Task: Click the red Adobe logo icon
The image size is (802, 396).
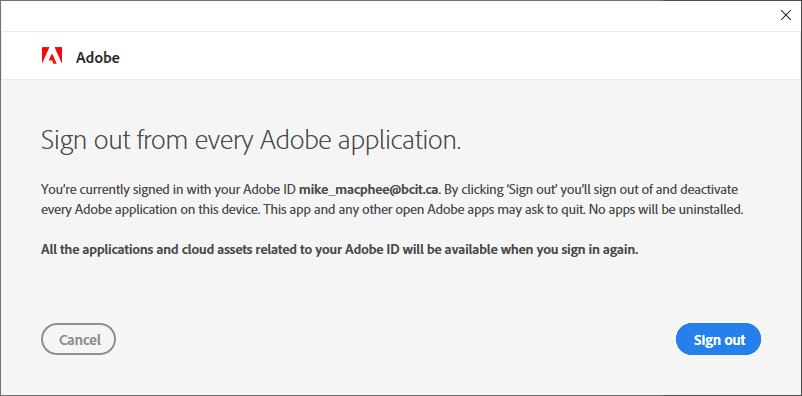Action: click(52, 55)
